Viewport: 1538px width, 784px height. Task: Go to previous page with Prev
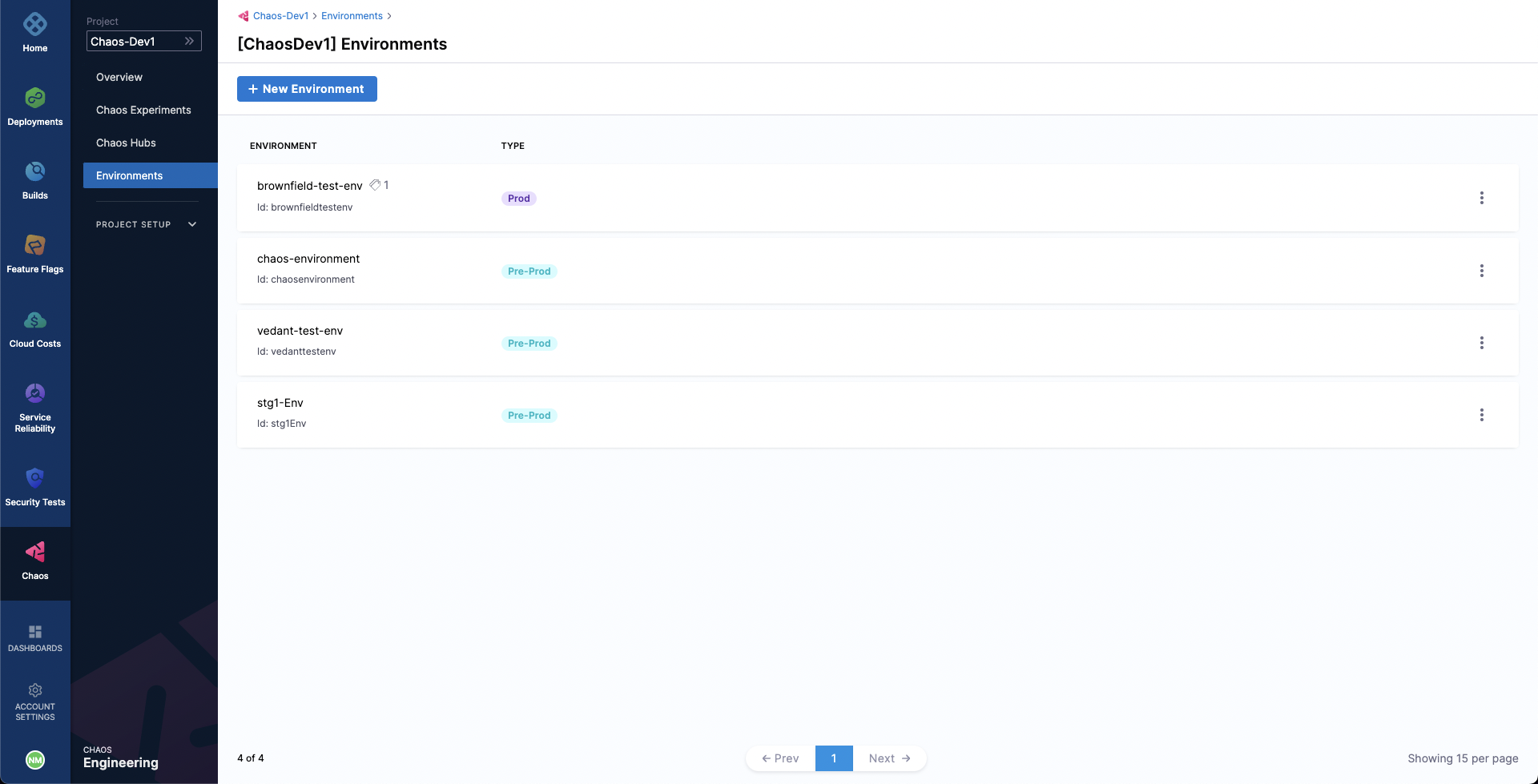(x=780, y=758)
